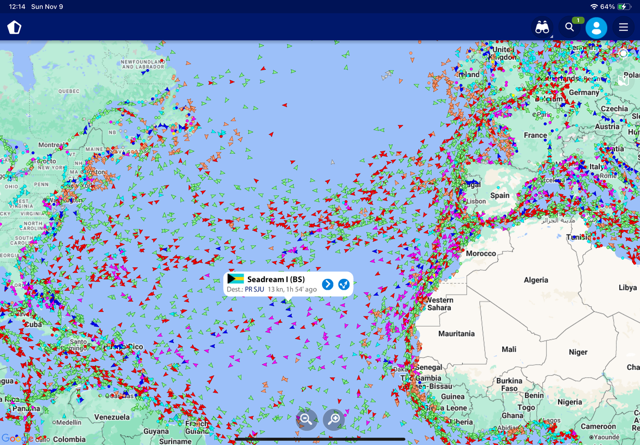Click the Venezuela label on map
This screenshot has width=640, height=445.
(112, 416)
